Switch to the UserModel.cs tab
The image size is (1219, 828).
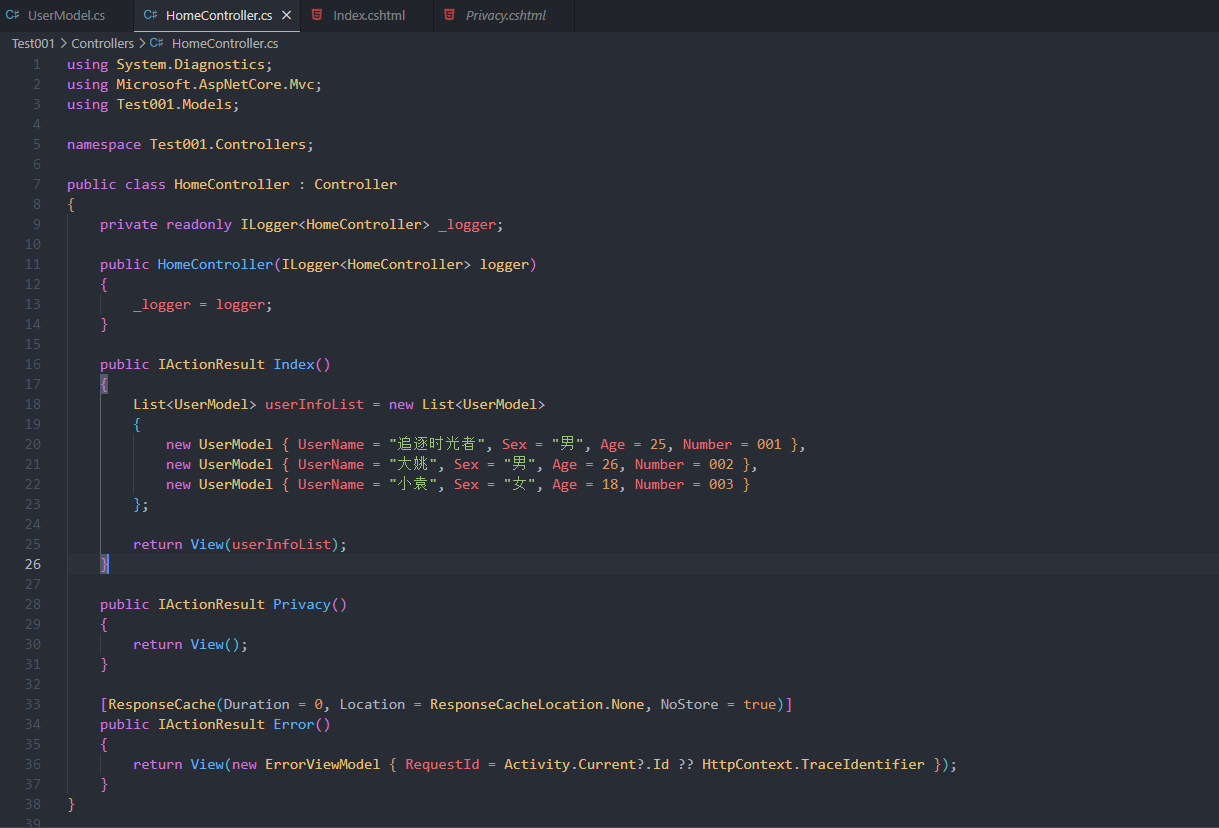point(66,15)
